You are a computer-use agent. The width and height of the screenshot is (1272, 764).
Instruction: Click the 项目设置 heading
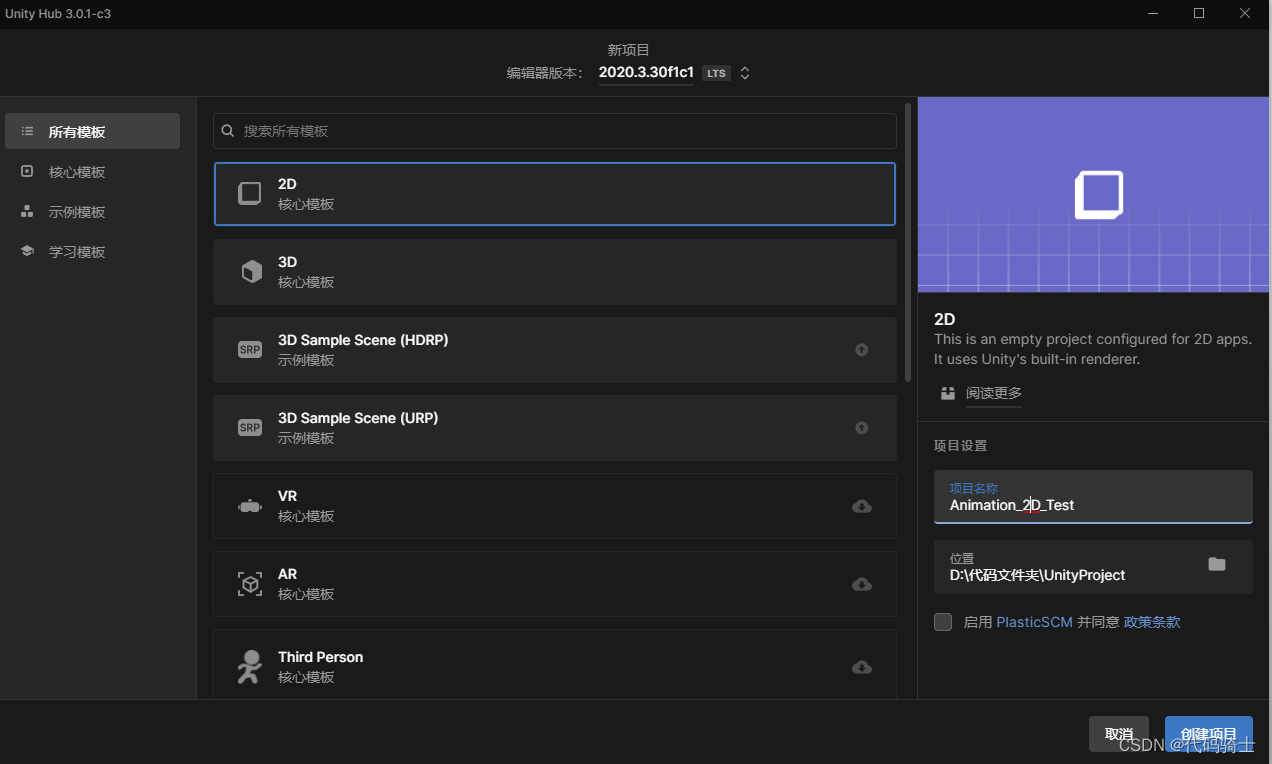(x=961, y=446)
